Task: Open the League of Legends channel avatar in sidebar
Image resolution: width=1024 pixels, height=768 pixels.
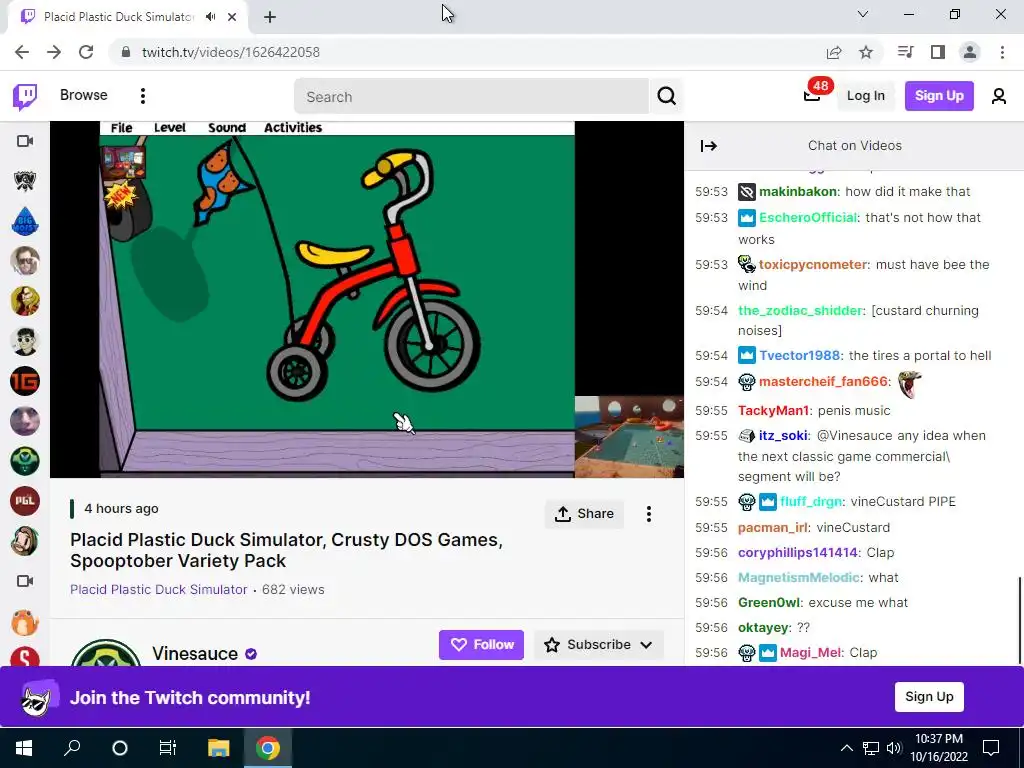Action: click(x=25, y=181)
